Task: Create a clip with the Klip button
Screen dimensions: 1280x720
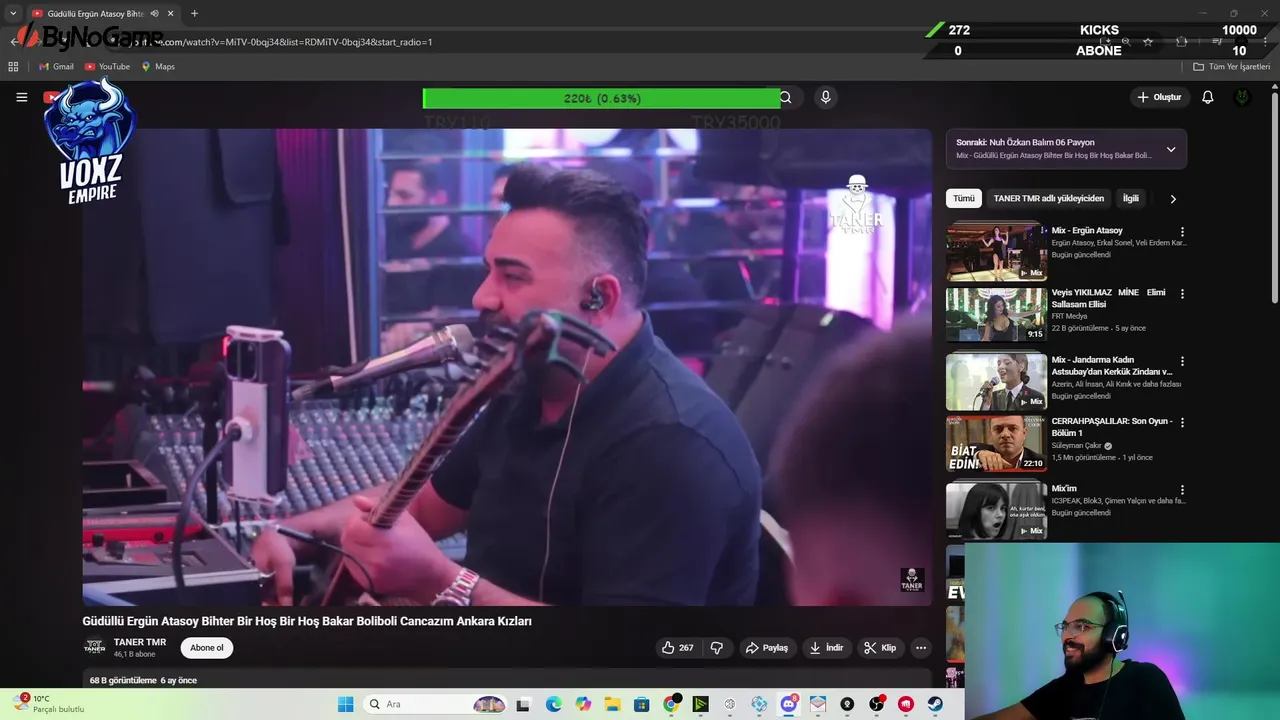Action: 880,648
